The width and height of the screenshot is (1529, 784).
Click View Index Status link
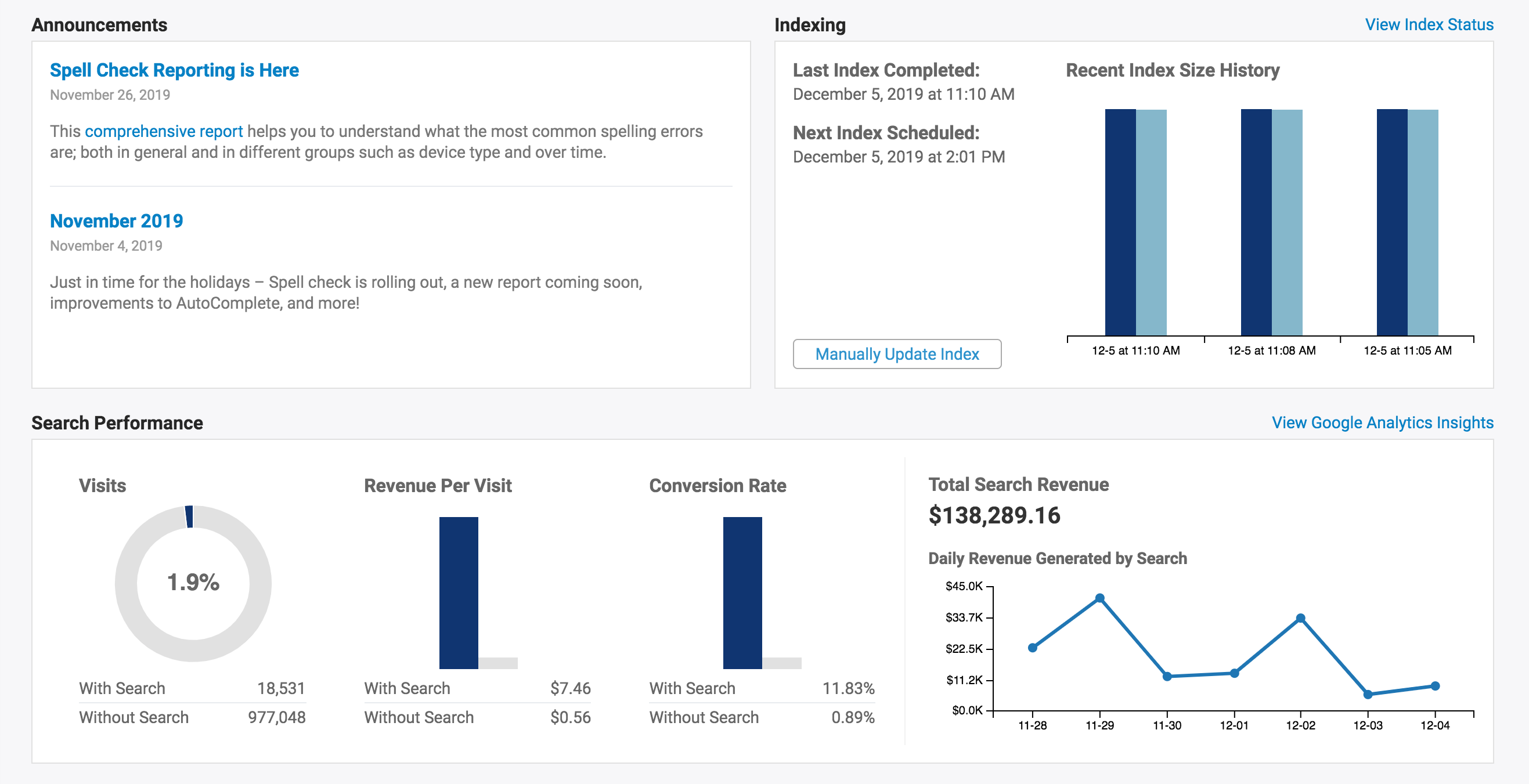(1429, 24)
